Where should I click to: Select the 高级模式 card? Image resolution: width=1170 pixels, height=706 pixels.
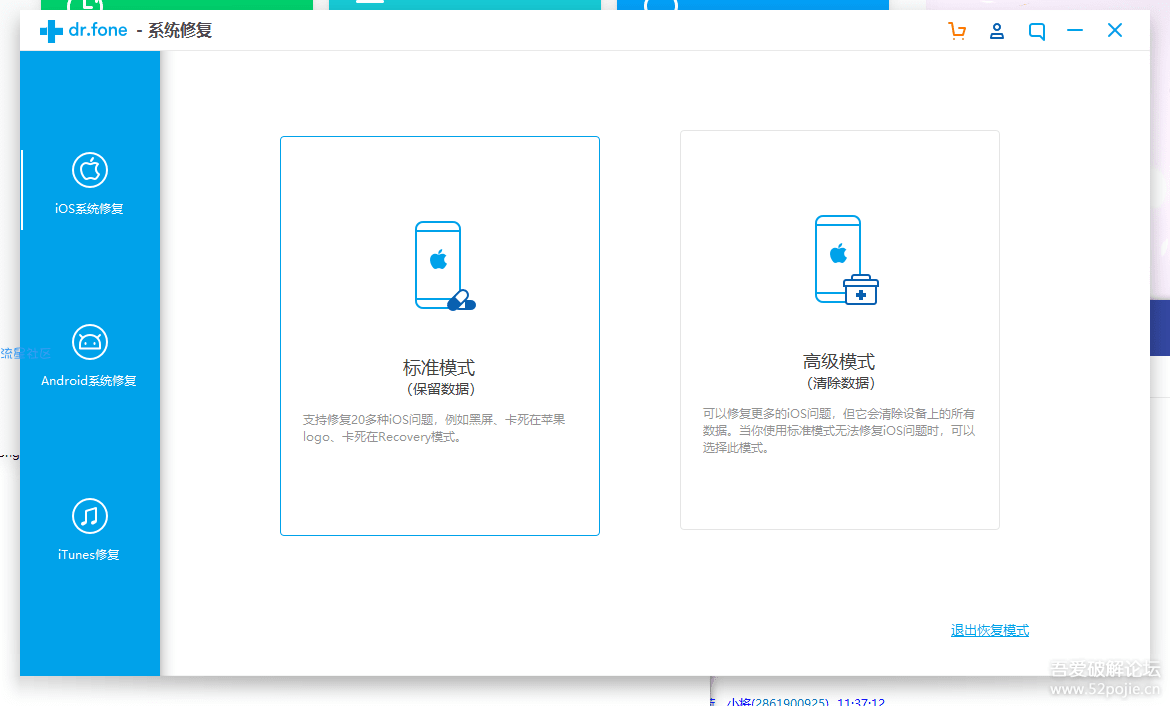pos(839,330)
